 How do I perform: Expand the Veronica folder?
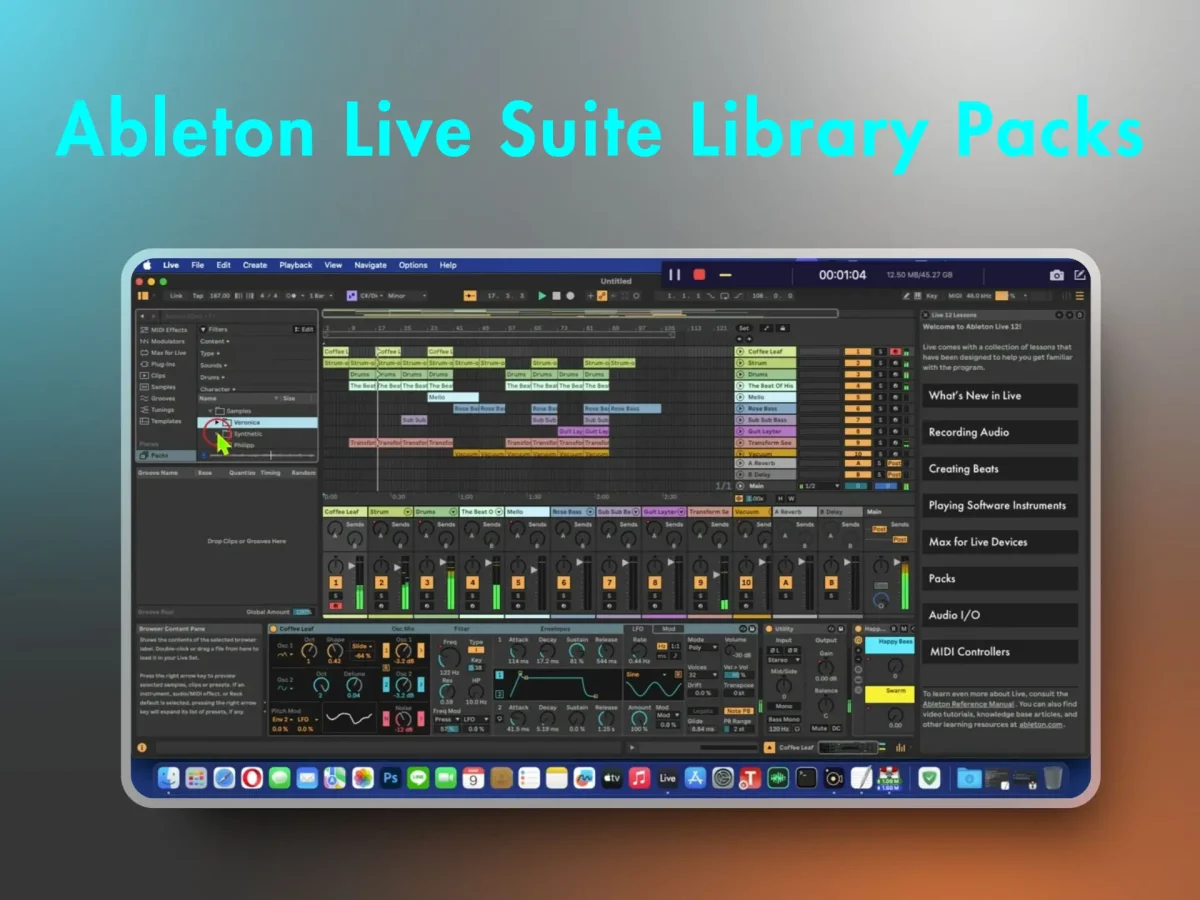(x=217, y=422)
